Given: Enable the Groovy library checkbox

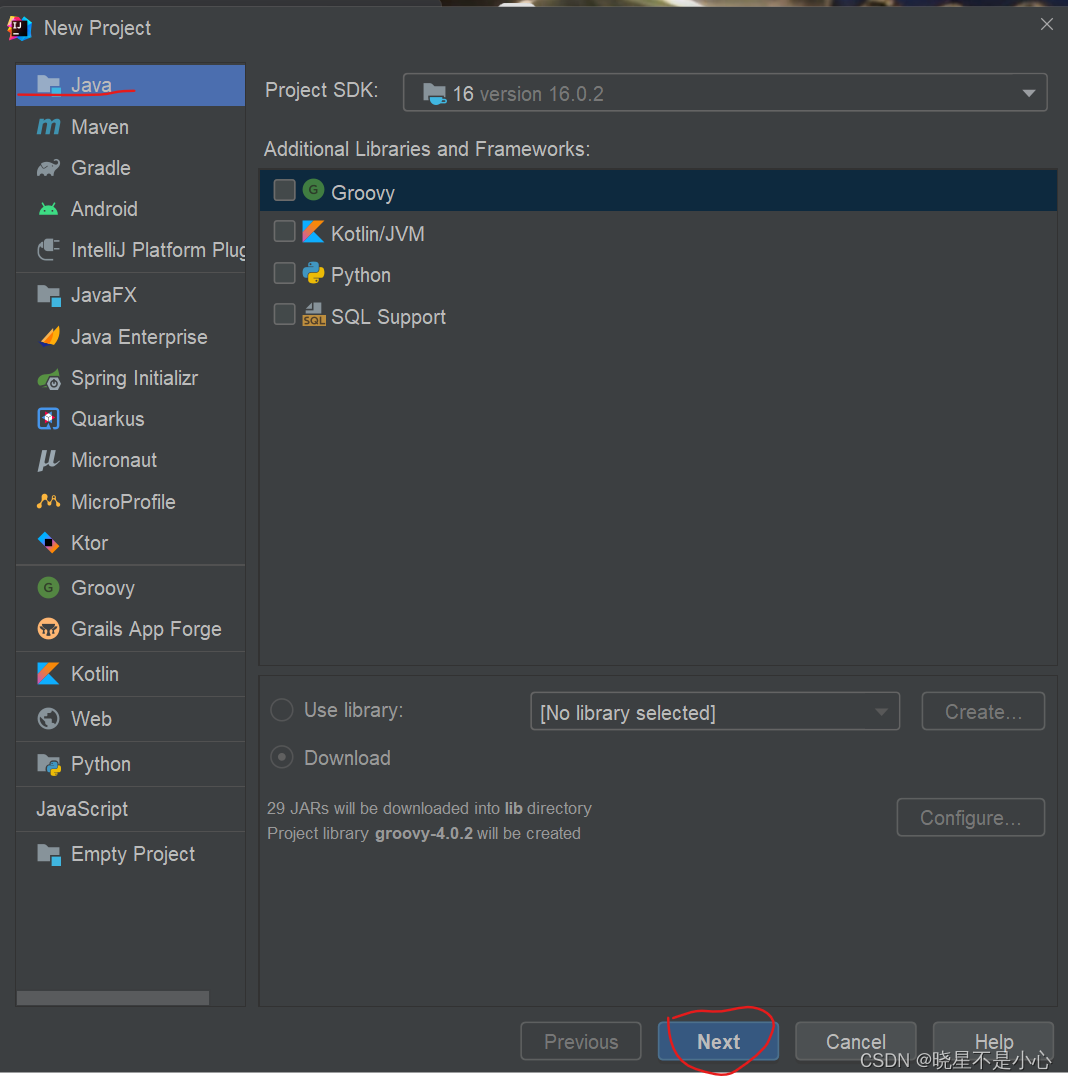Looking at the screenshot, I should [x=285, y=190].
